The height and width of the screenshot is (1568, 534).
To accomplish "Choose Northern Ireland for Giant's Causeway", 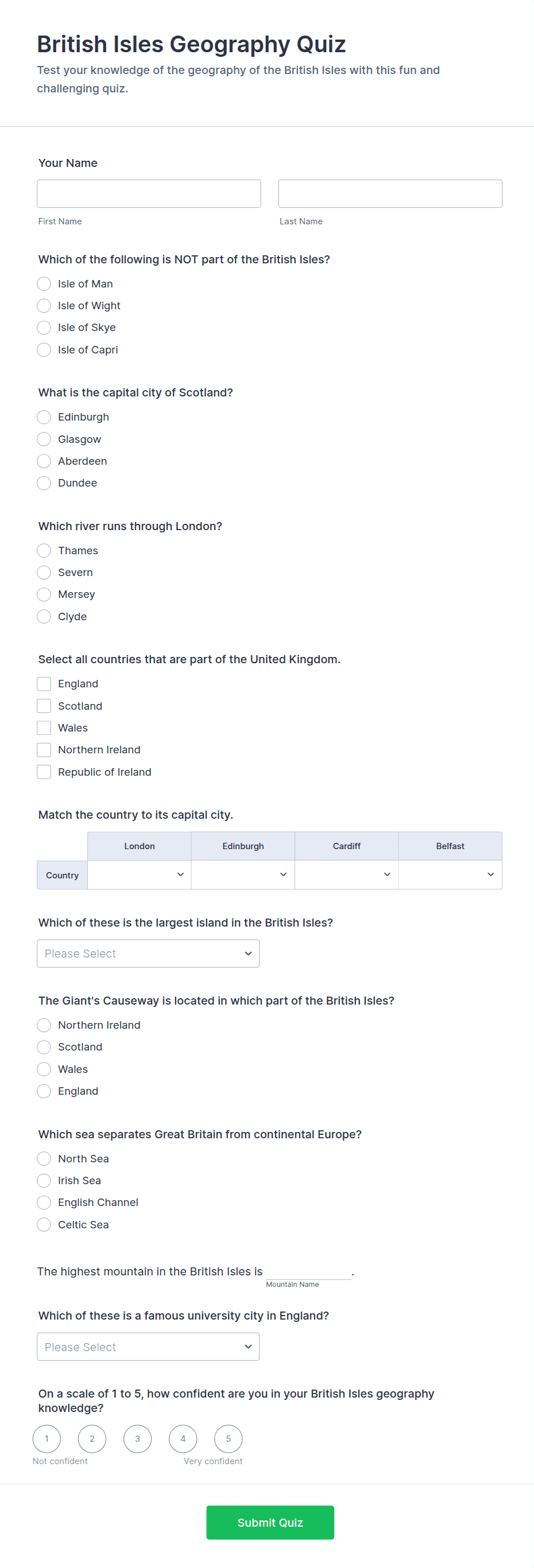I will tap(44, 1026).
